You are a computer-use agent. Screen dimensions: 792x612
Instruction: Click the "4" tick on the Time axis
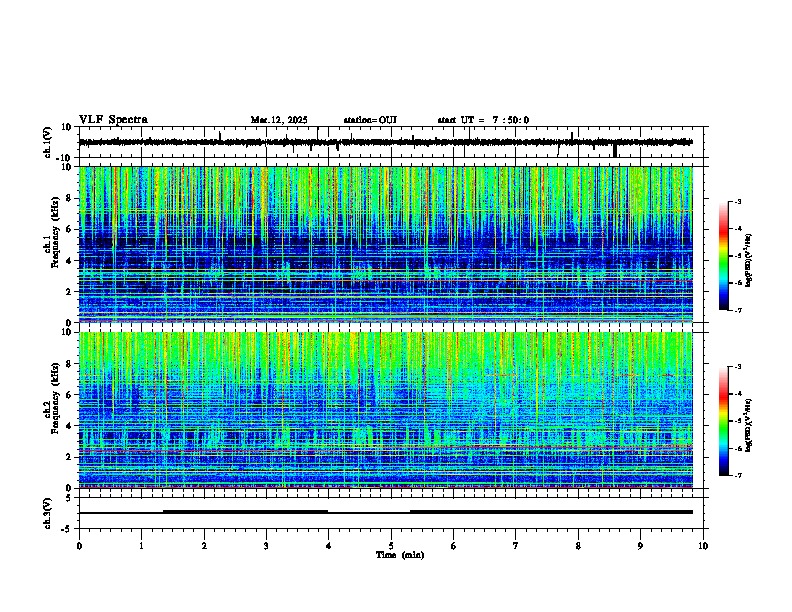329,546
